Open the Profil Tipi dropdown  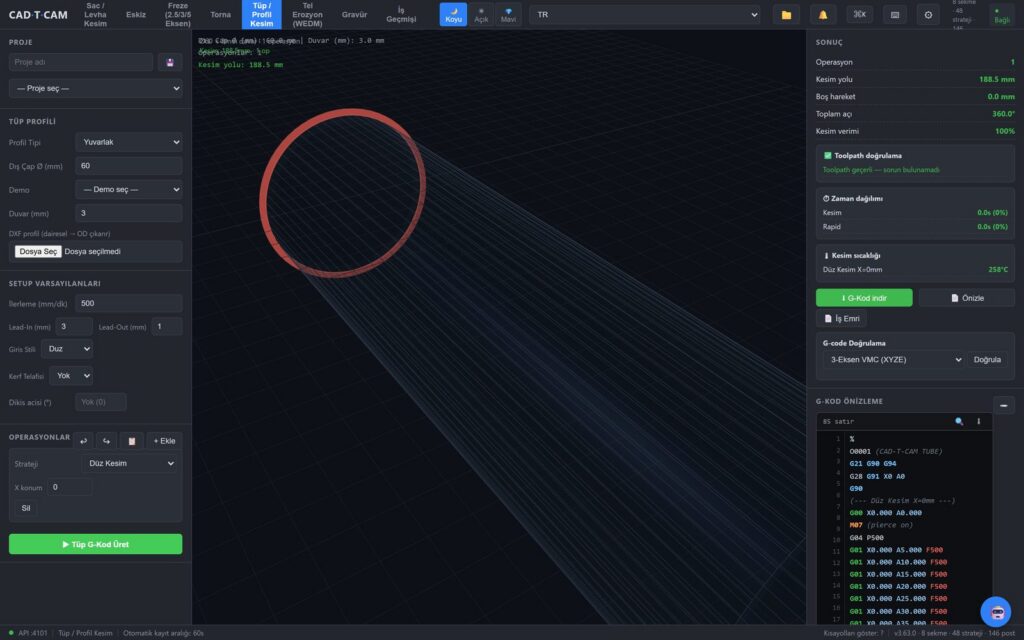[x=129, y=142]
